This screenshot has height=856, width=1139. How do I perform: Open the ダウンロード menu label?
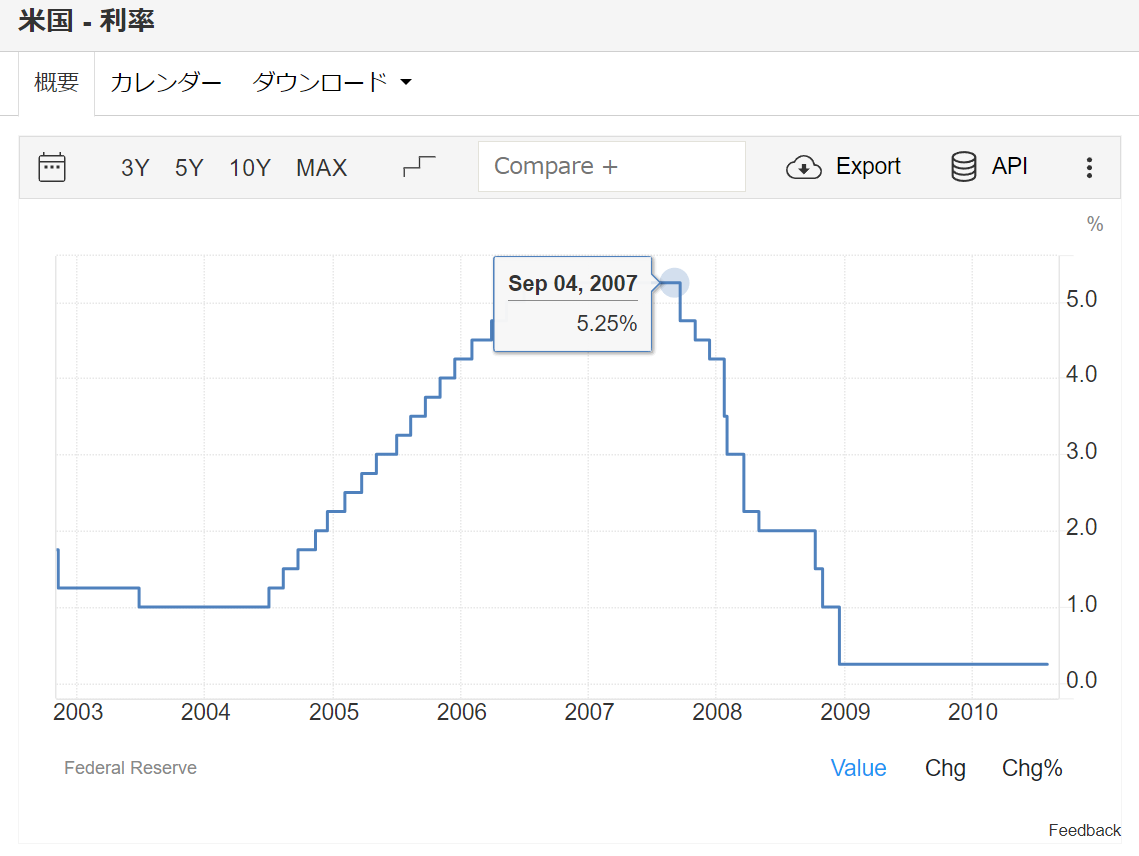point(319,83)
